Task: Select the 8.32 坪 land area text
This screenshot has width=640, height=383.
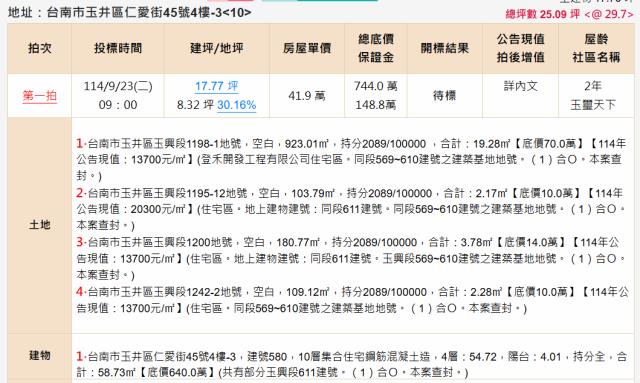Action: (195, 105)
